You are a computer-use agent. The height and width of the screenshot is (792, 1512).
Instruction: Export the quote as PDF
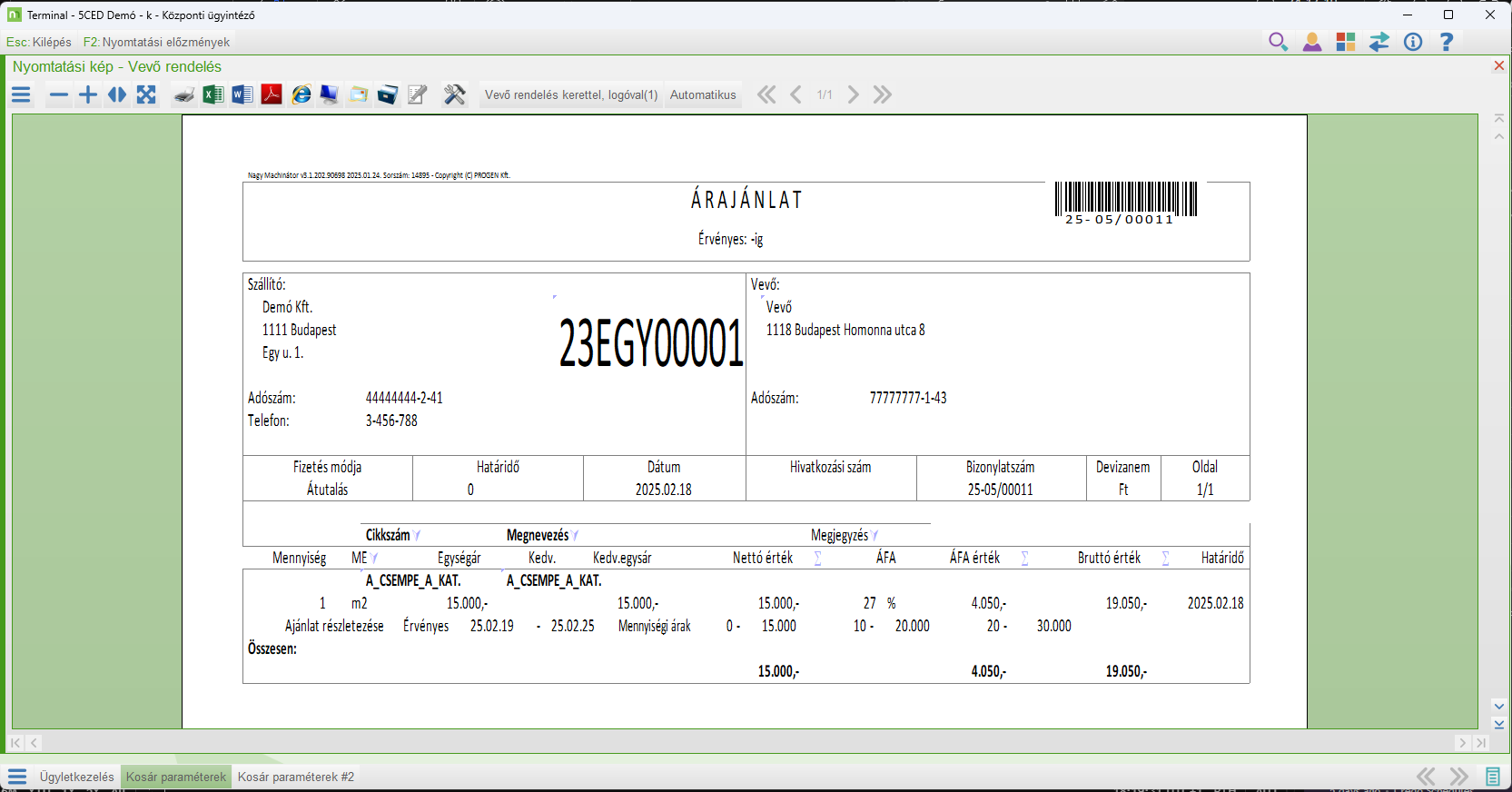tap(272, 95)
